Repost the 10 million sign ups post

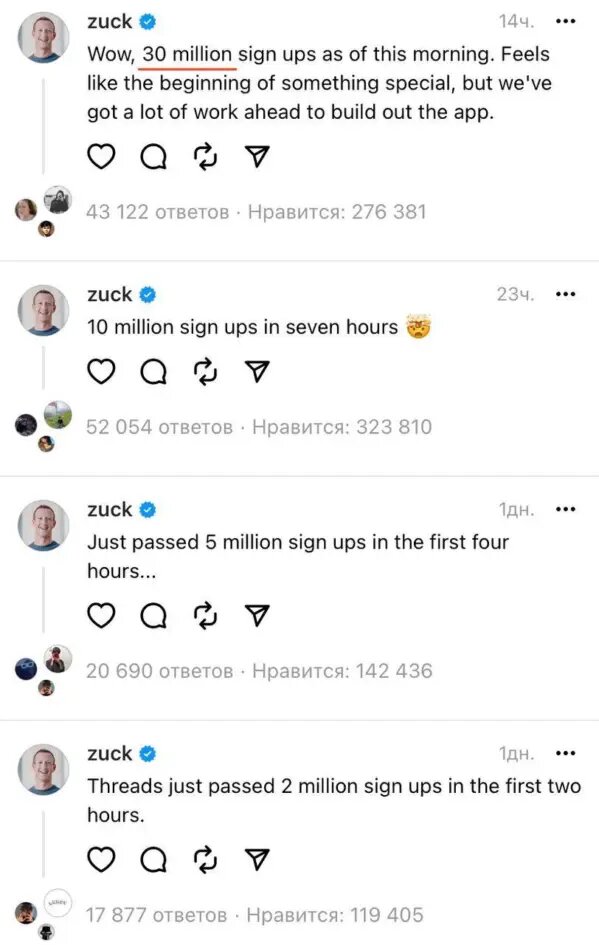tap(205, 372)
